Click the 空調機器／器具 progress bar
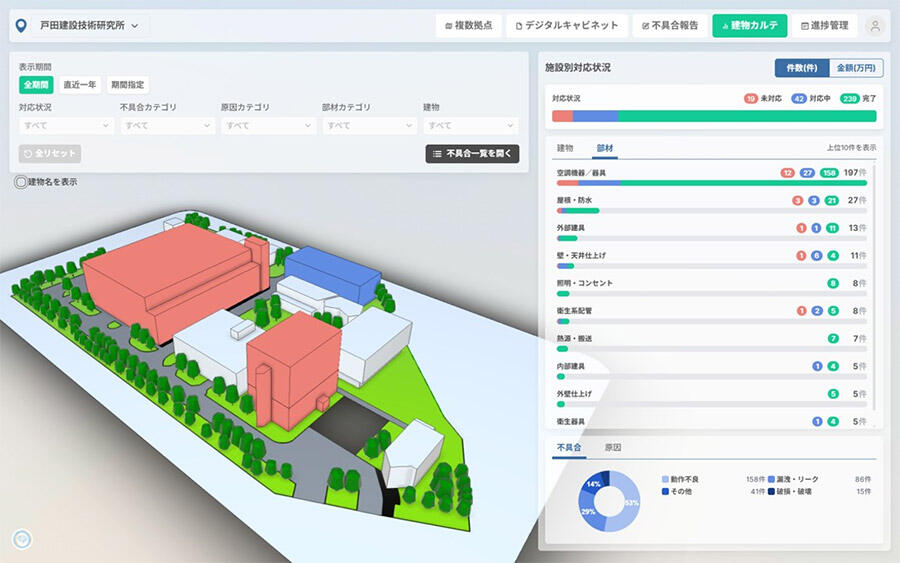This screenshot has height=563, width=900. coord(712,183)
